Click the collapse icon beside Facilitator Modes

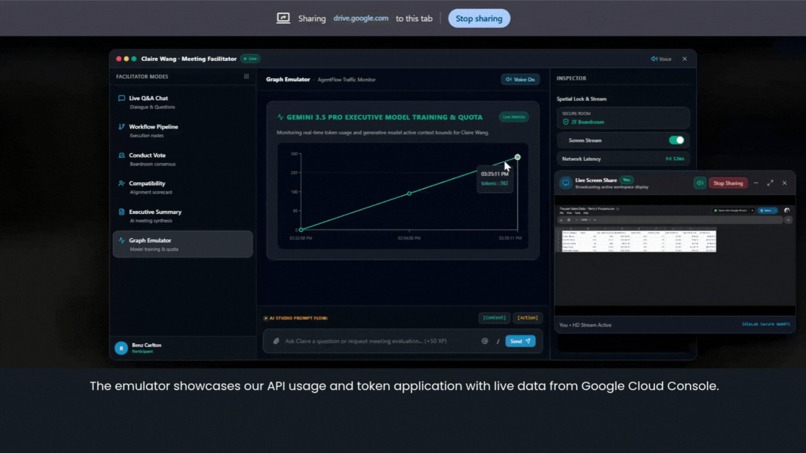pos(246,77)
